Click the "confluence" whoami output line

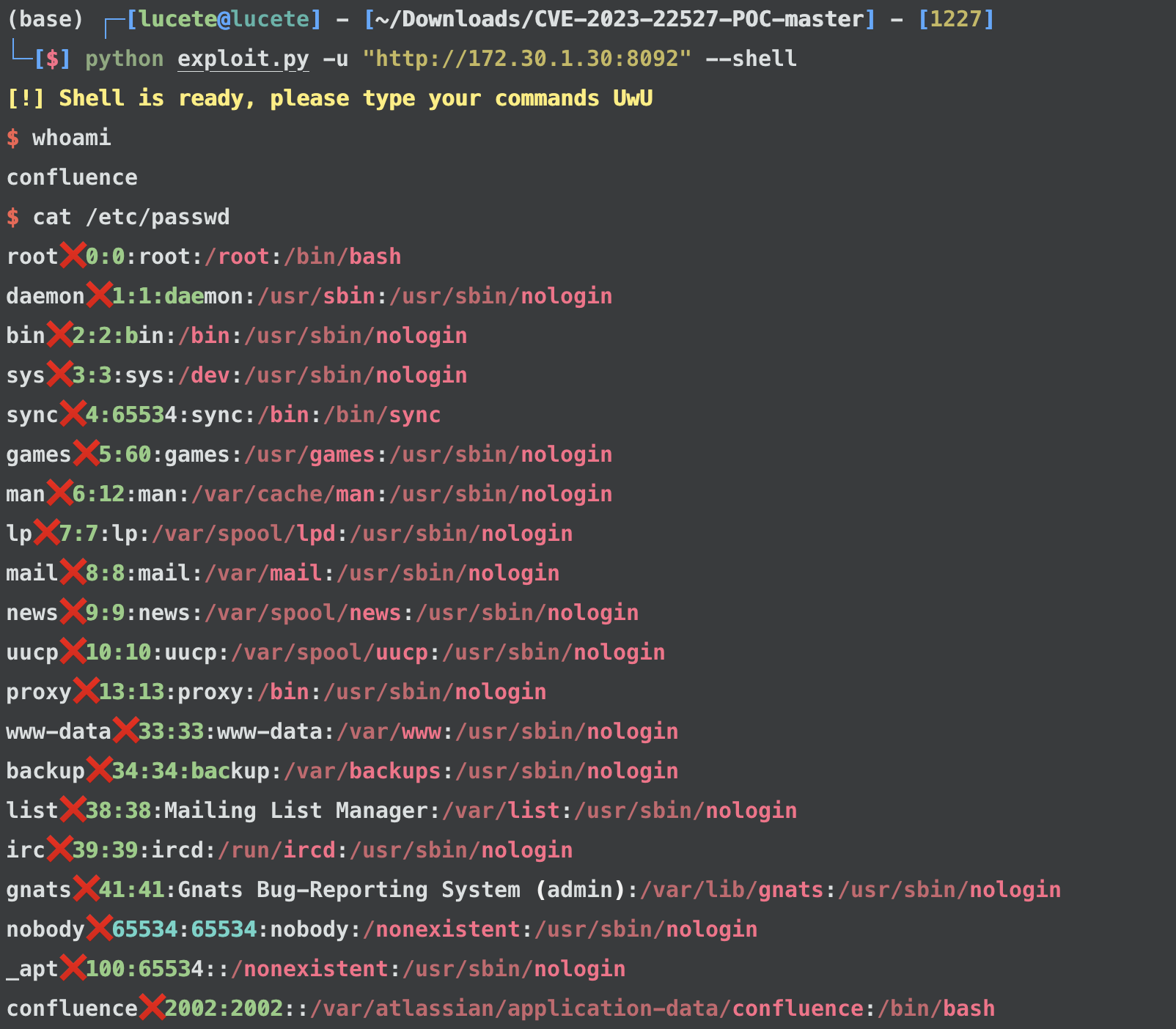point(72,177)
